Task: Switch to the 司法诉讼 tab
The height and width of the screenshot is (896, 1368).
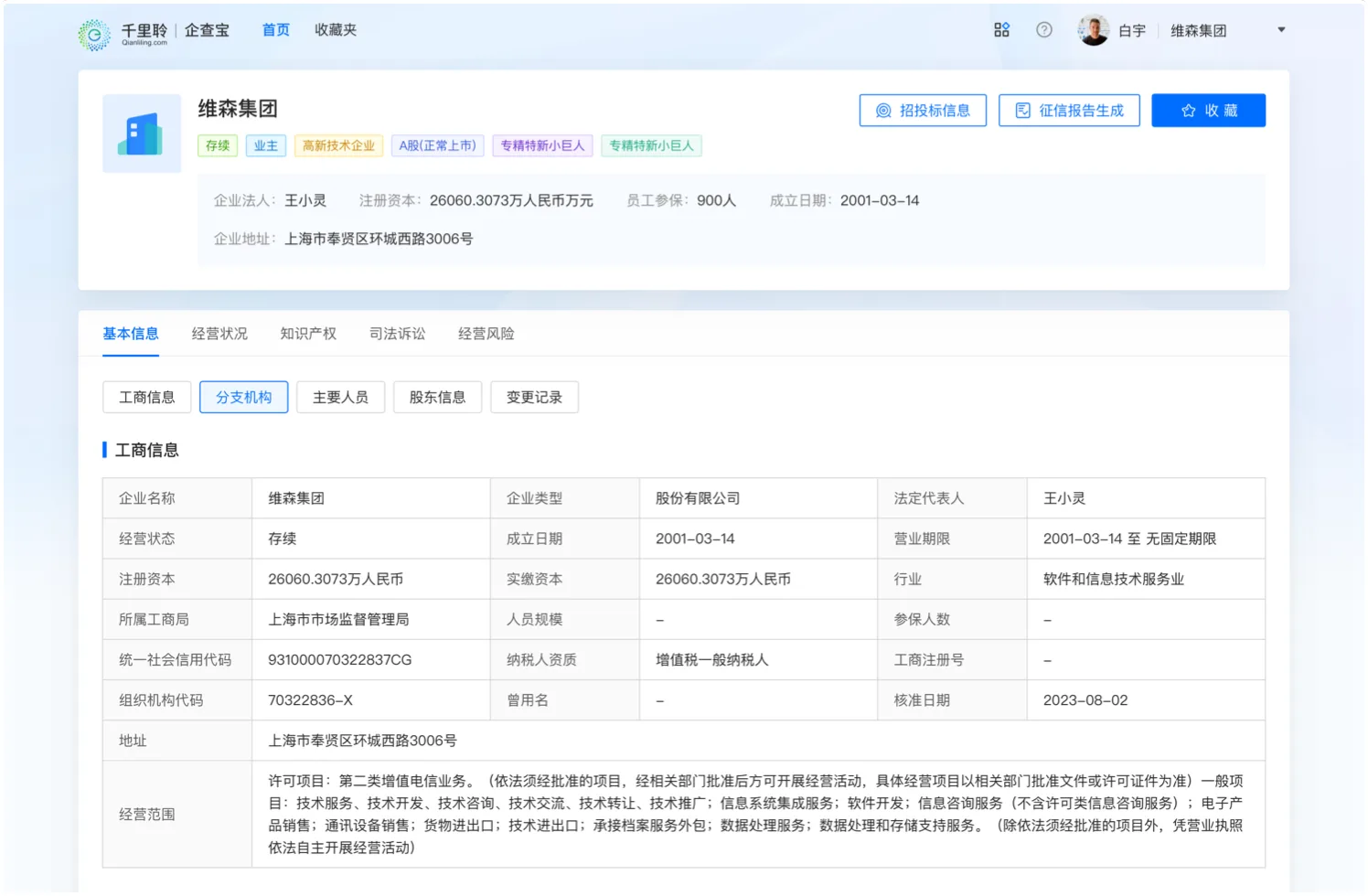Action: (397, 334)
